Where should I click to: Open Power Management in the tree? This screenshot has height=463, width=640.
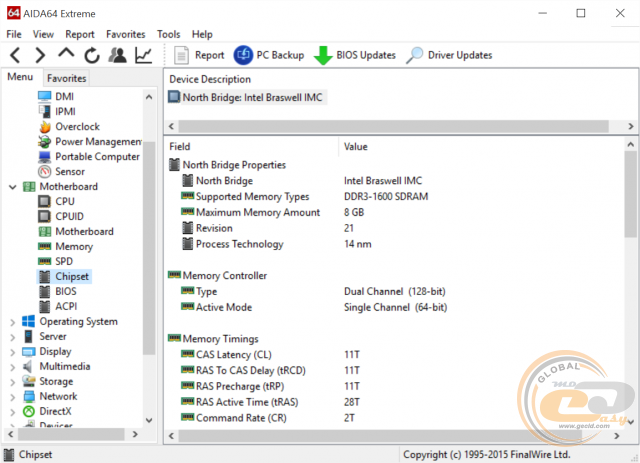[x=98, y=142]
